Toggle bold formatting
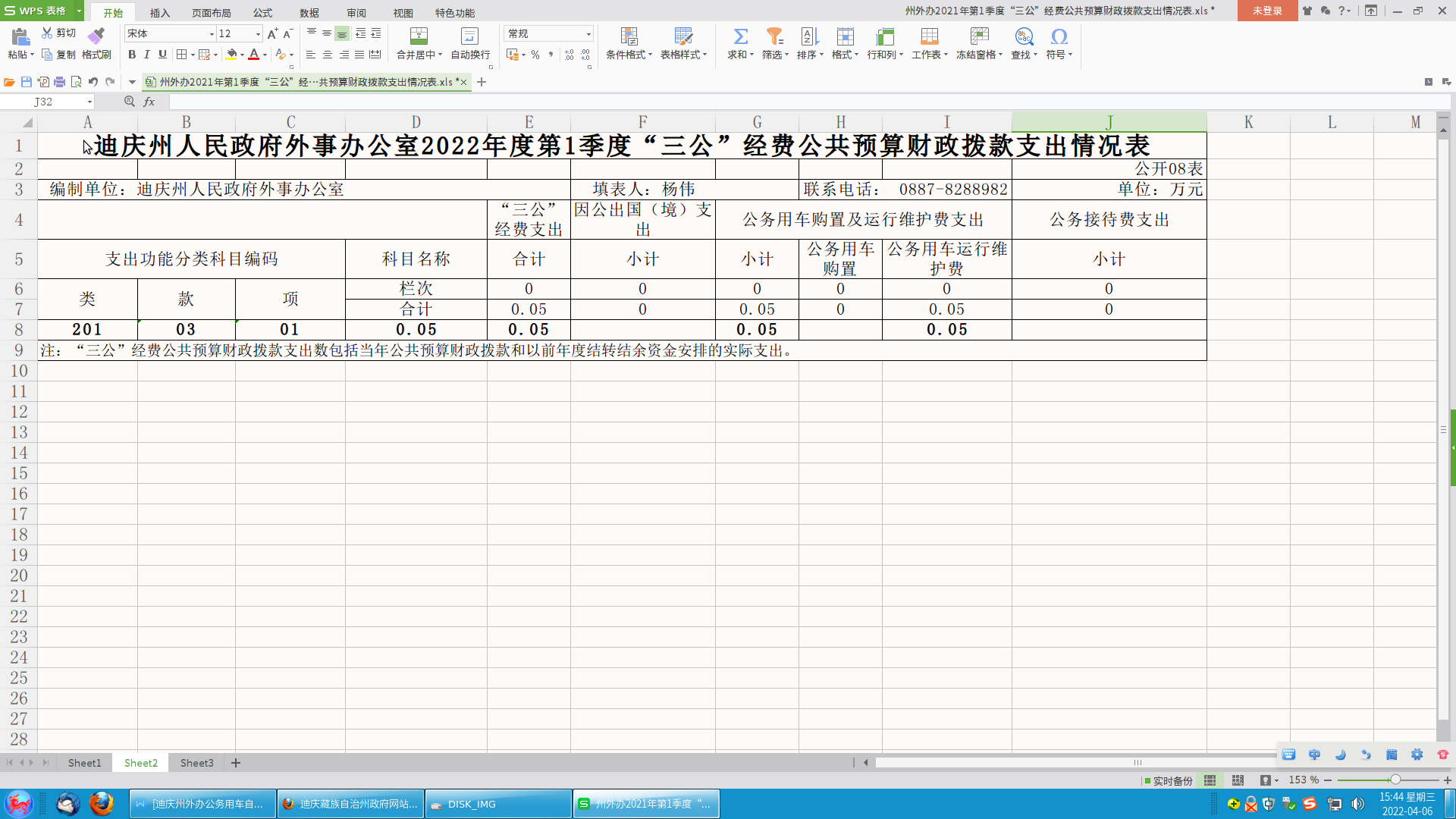This screenshot has width=1456, height=819. 132,55
